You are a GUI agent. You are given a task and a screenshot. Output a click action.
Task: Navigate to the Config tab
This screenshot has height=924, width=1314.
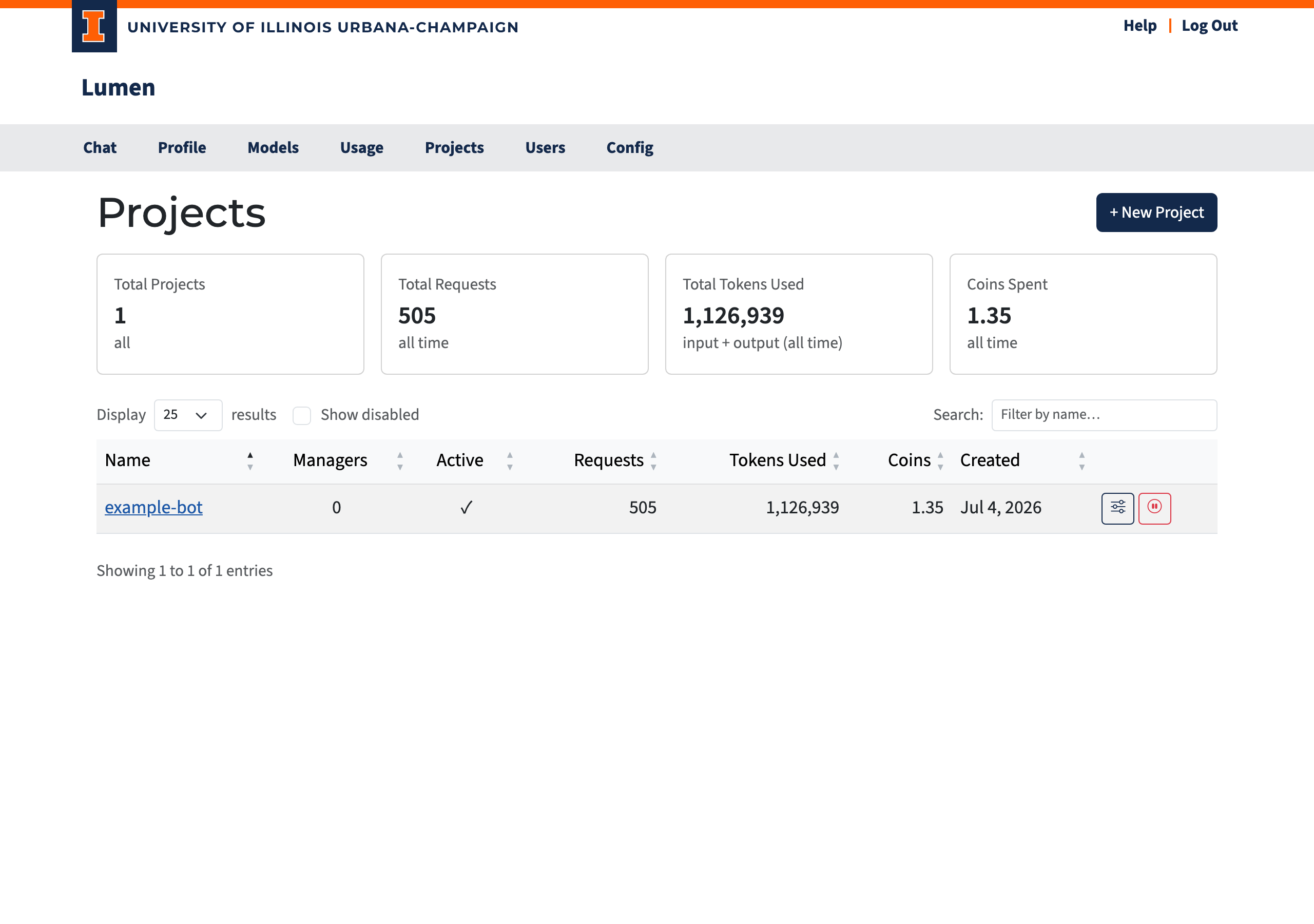point(629,148)
